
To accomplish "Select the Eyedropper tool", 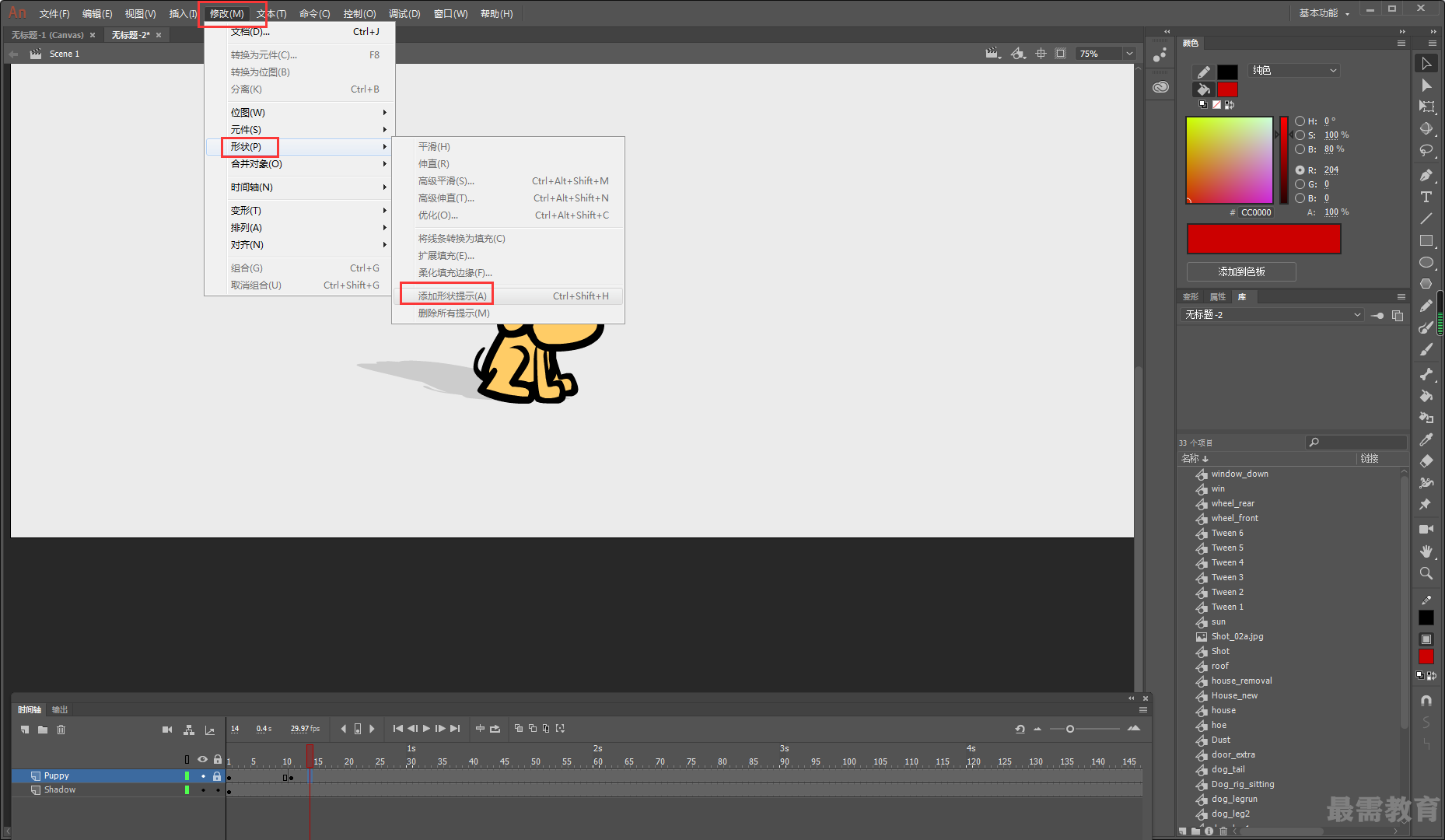I will (1426, 439).
